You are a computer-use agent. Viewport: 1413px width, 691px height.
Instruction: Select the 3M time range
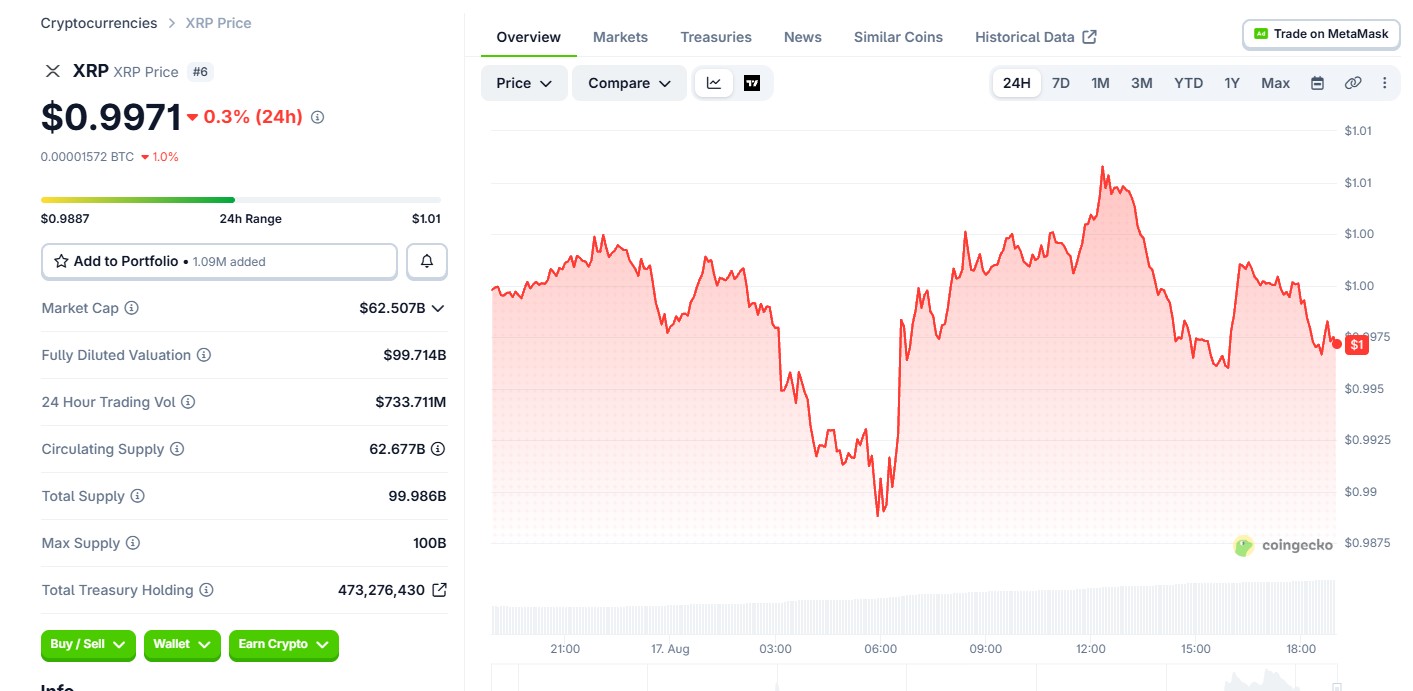click(x=1141, y=83)
